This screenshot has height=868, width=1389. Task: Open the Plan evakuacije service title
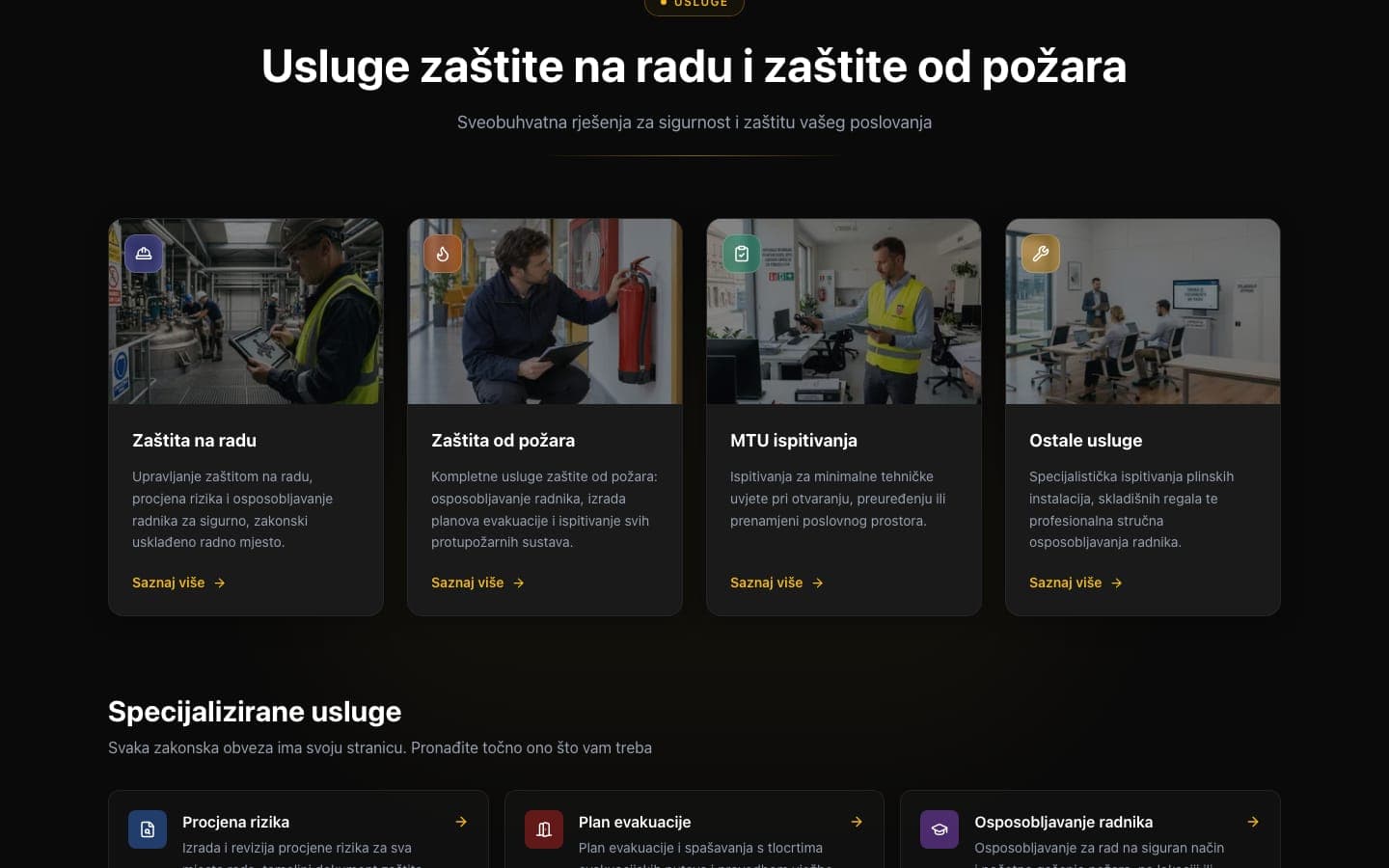[635, 822]
